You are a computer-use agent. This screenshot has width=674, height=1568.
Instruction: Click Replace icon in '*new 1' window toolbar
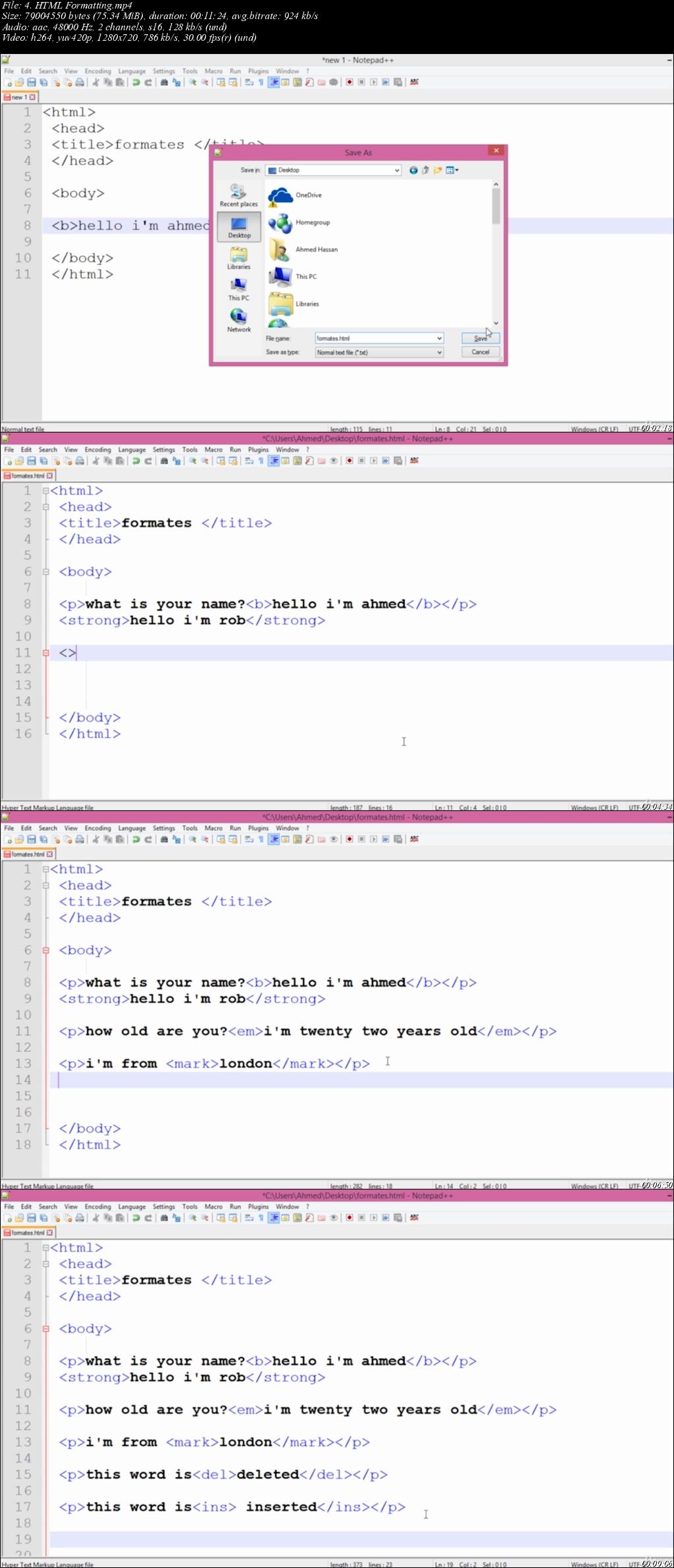(x=176, y=82)
